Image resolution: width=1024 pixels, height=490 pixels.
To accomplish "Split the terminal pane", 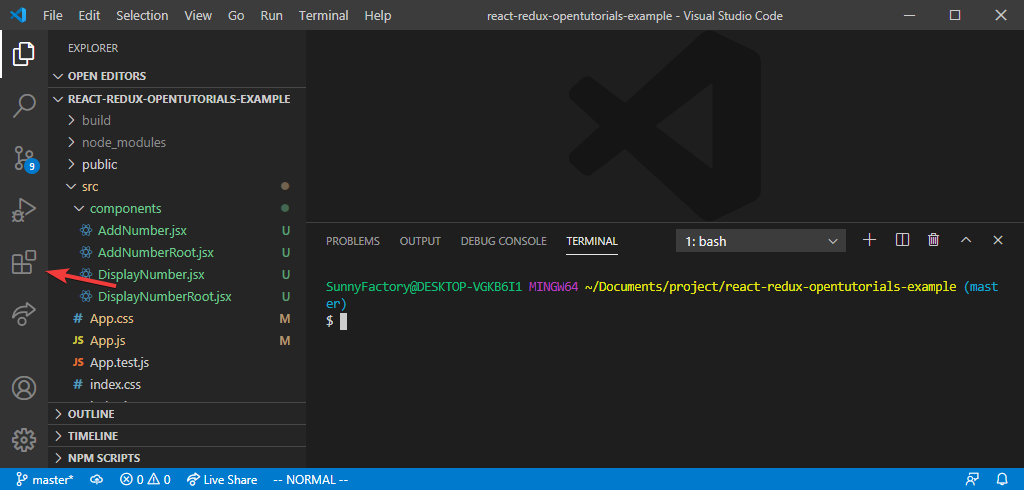I will tap(903, 240).
